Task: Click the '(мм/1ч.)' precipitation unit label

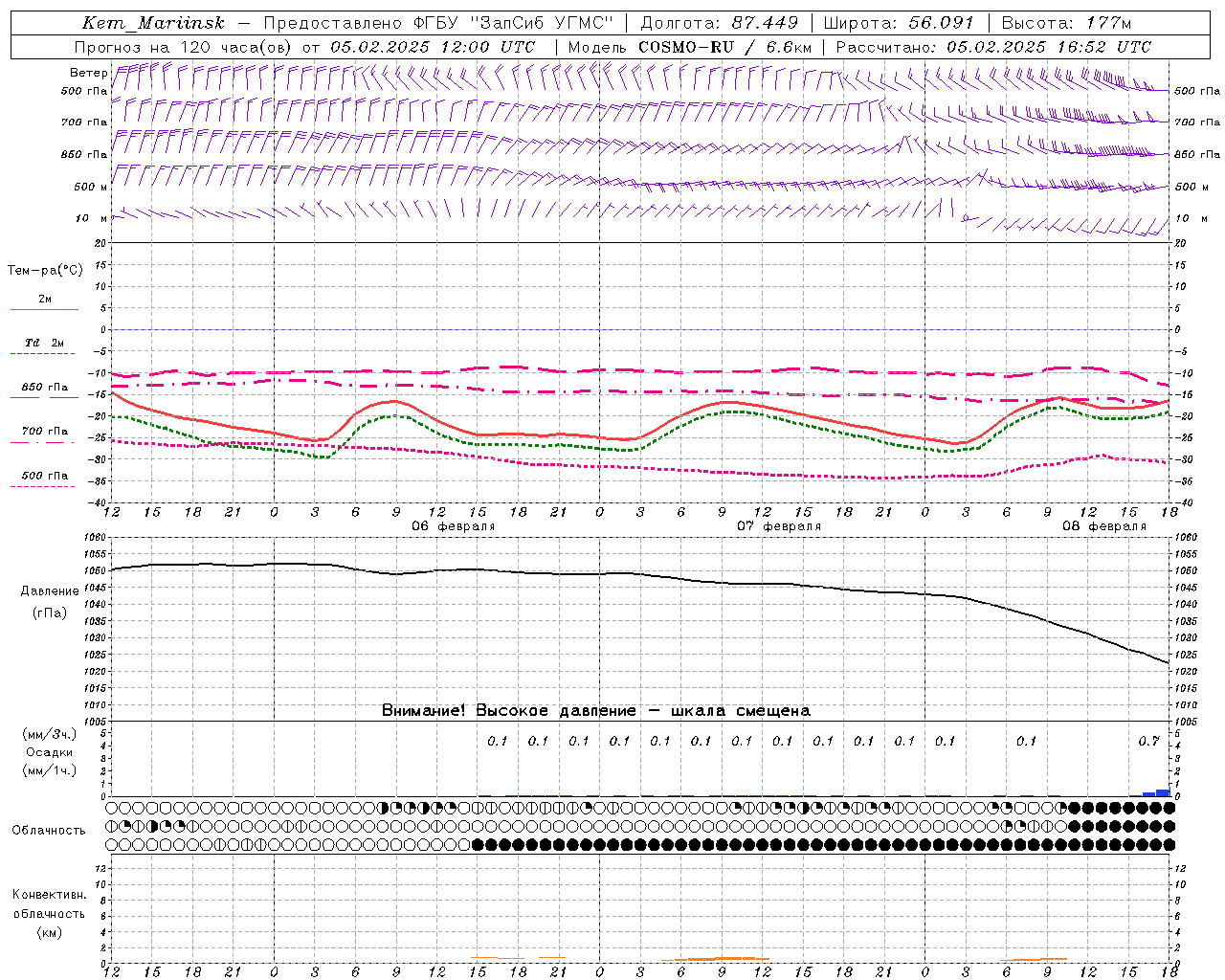Action: (x=50, y=770)
